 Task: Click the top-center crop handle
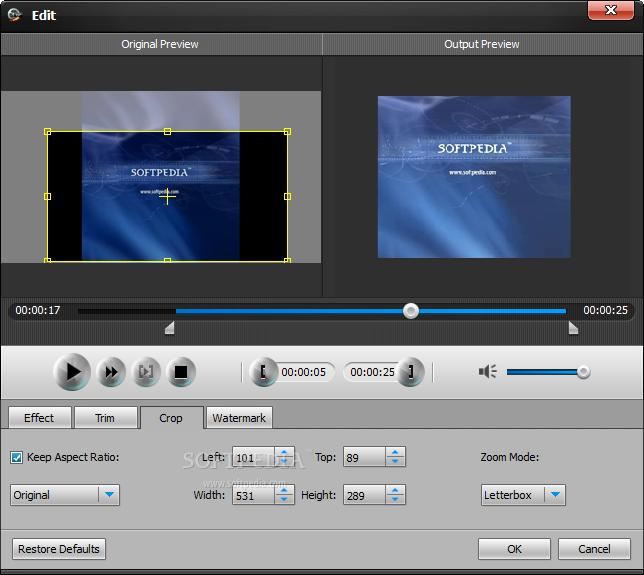pos(167,131)
